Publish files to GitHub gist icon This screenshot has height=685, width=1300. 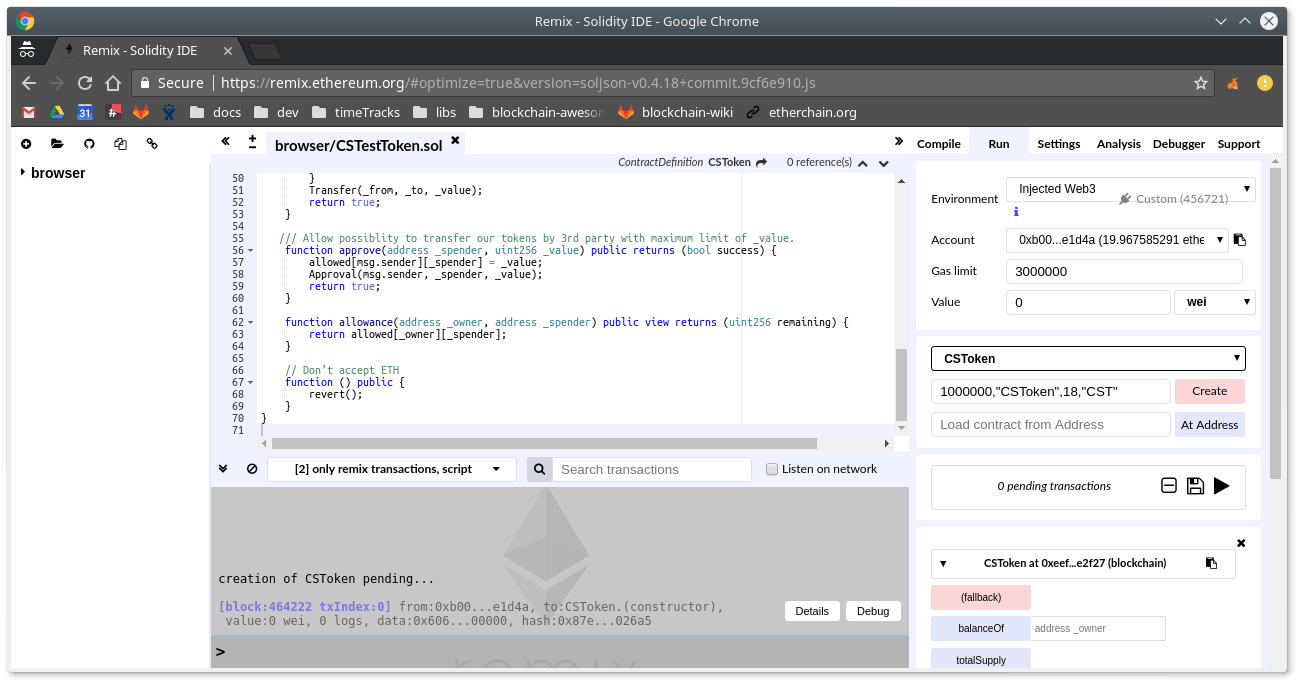point(89,144)
